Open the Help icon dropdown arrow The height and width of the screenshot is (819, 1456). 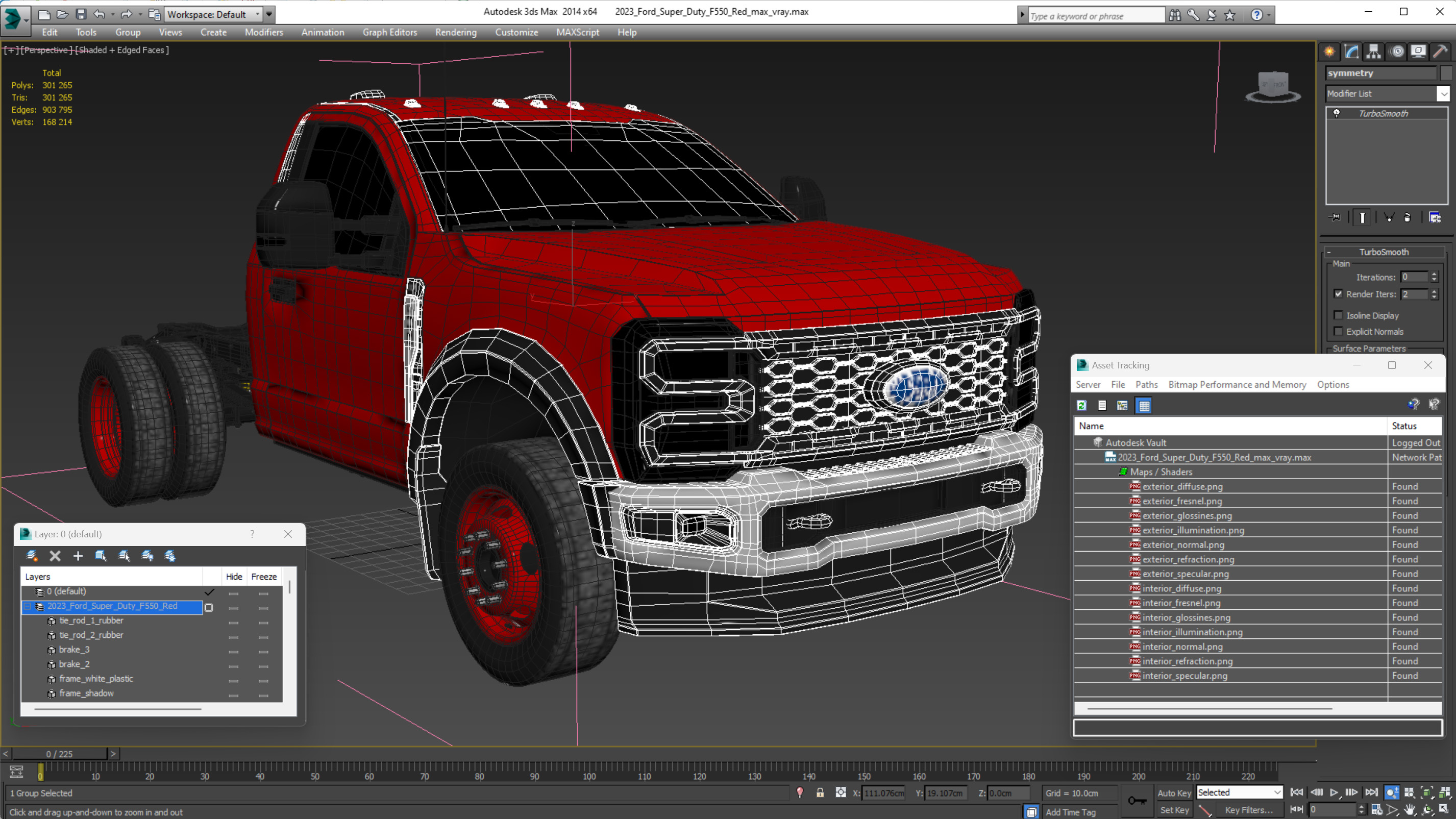coord(1269,16)
